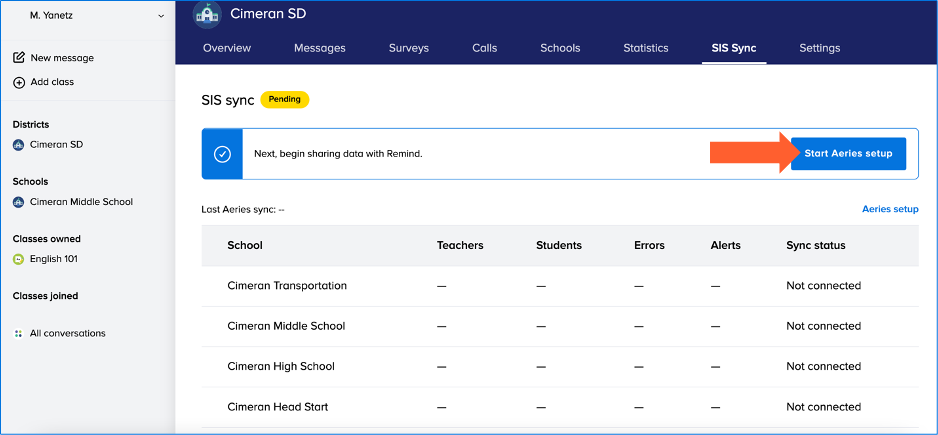Click the English 101 class icon
This screenshot has height=435, width=938.
[x=18, y=259]
